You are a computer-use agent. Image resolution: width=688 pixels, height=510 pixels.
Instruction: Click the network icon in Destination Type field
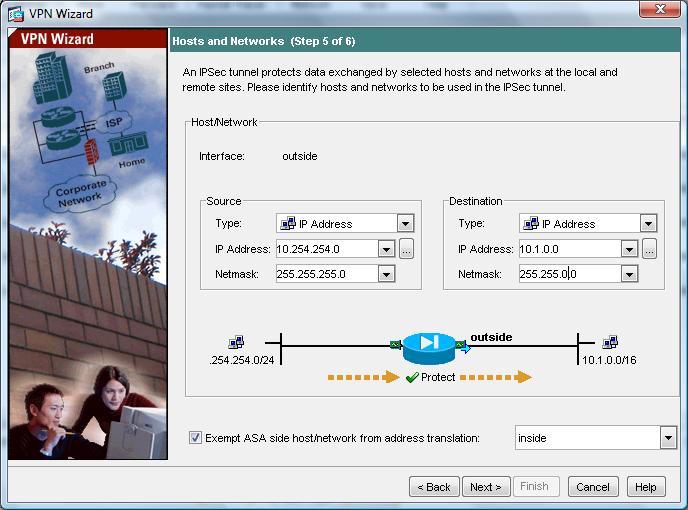pos(531,223)
